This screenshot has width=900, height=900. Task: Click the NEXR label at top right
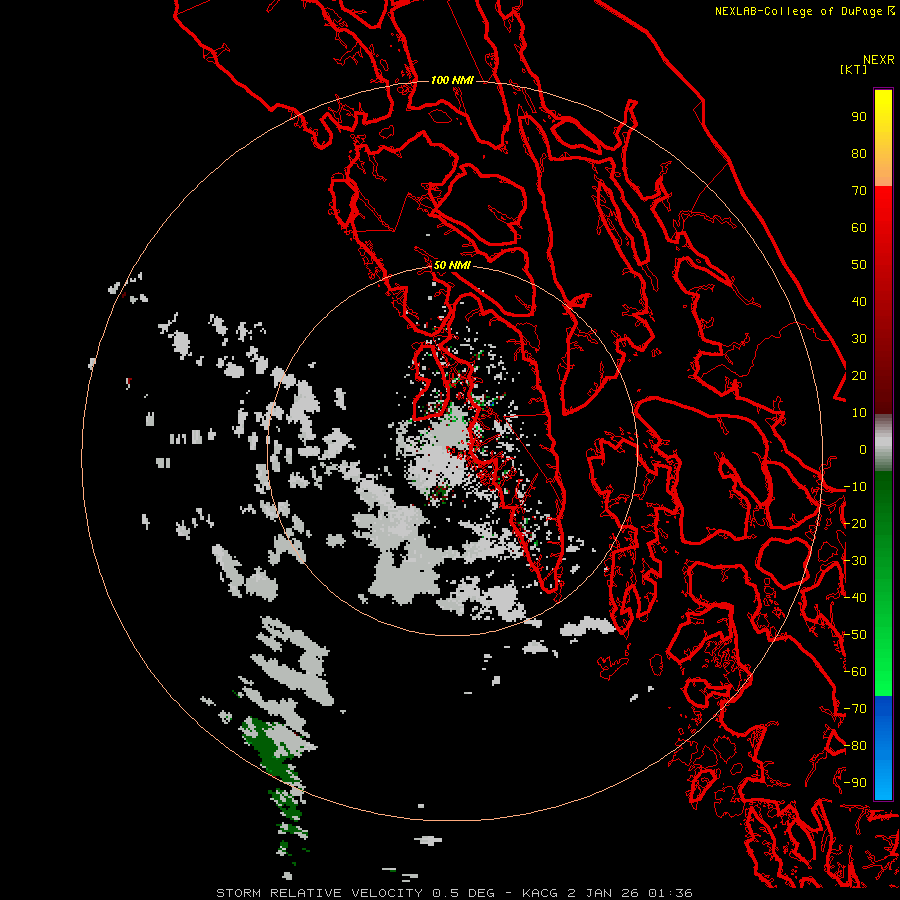(879, 60)
